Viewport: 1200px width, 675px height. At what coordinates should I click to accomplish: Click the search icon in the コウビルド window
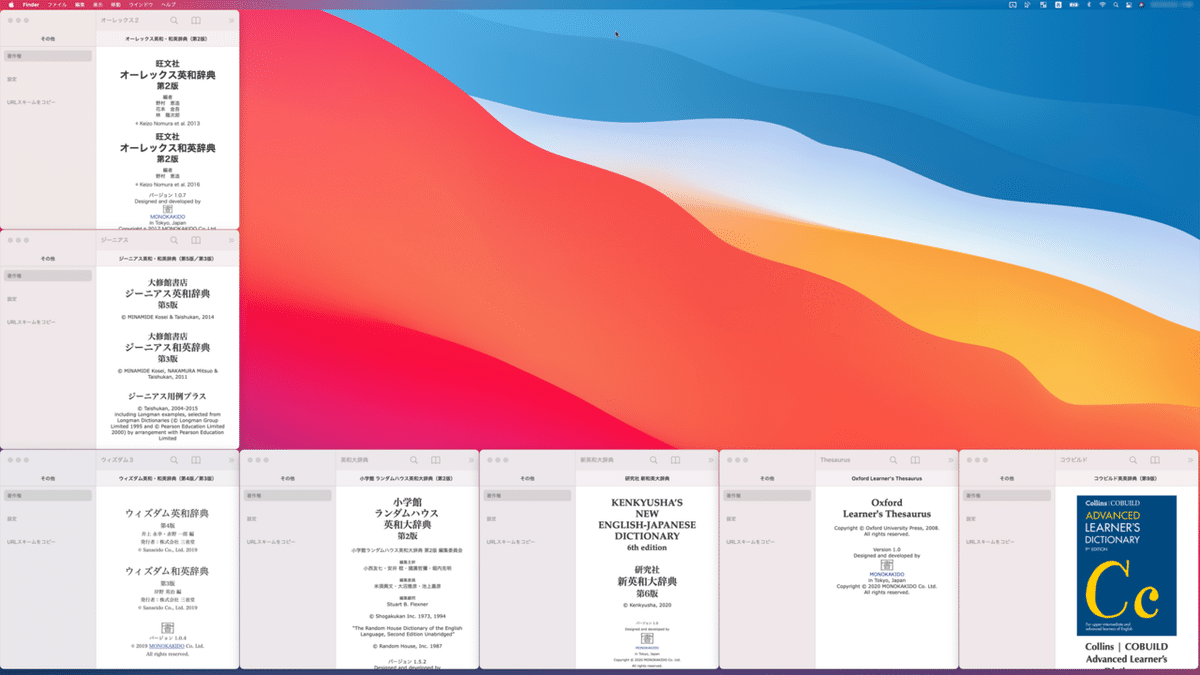tap(1134, 460)
